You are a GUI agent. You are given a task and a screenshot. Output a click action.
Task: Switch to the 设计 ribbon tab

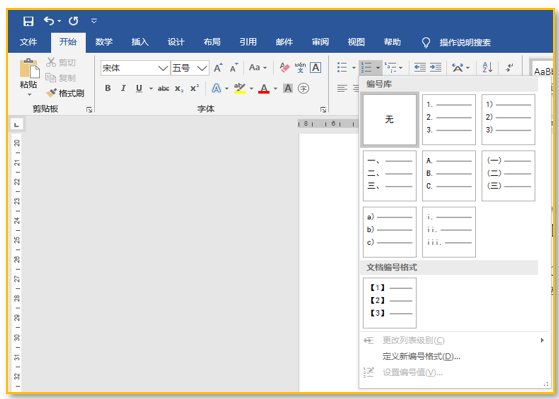(176, 42)
